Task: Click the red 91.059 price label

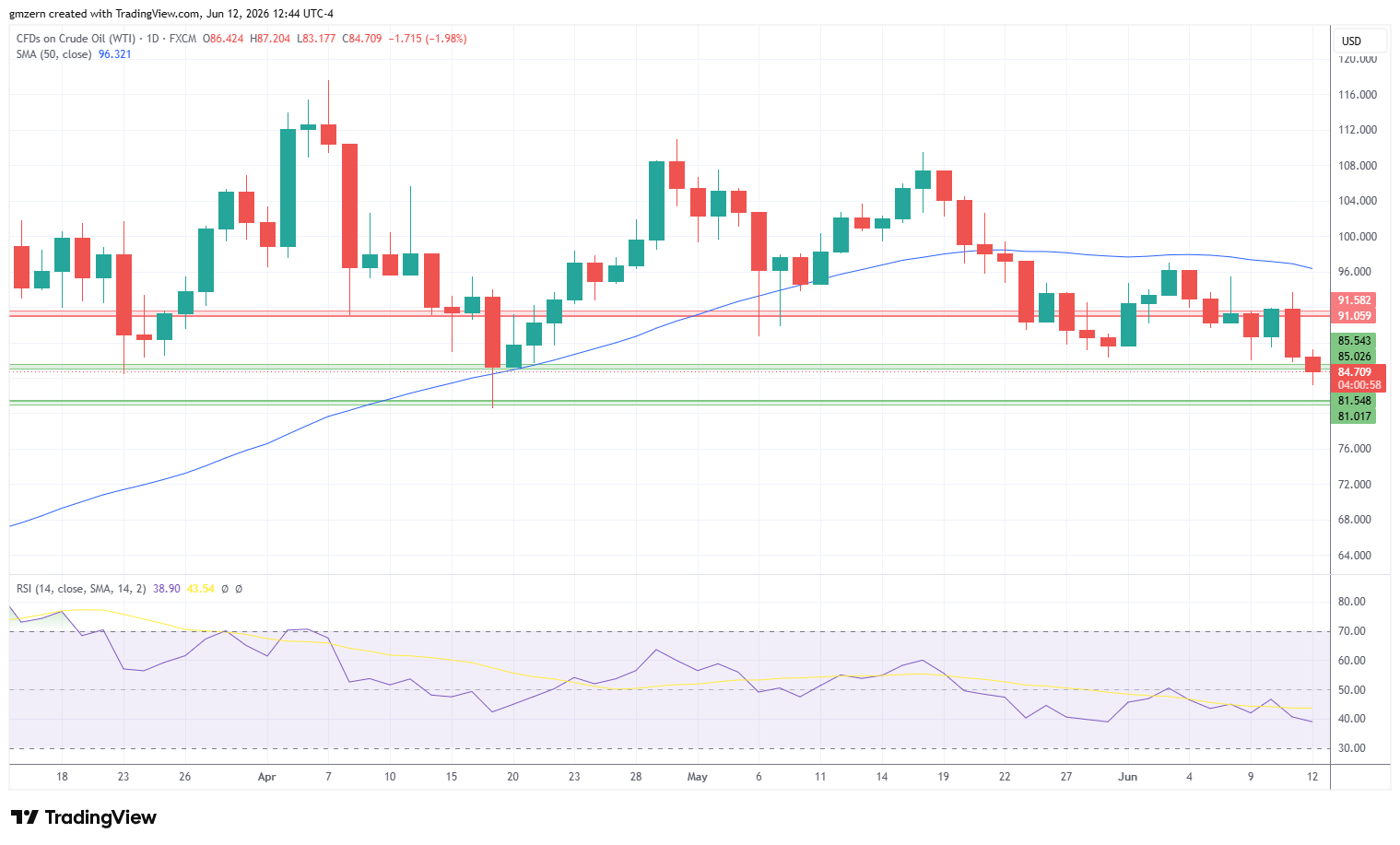Action: pos(1354,316)
